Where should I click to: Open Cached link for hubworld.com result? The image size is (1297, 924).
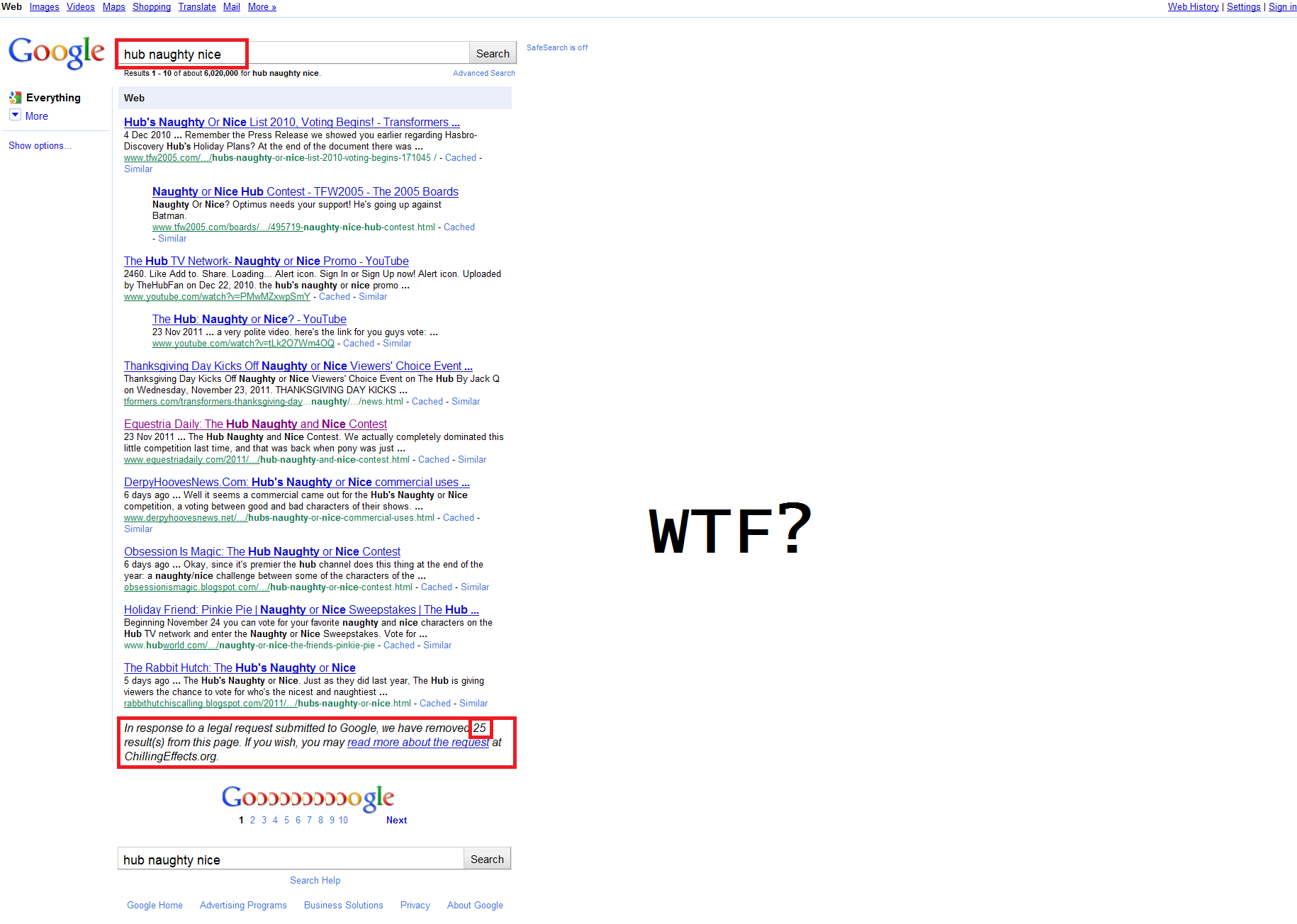click(x=399, y=646)
